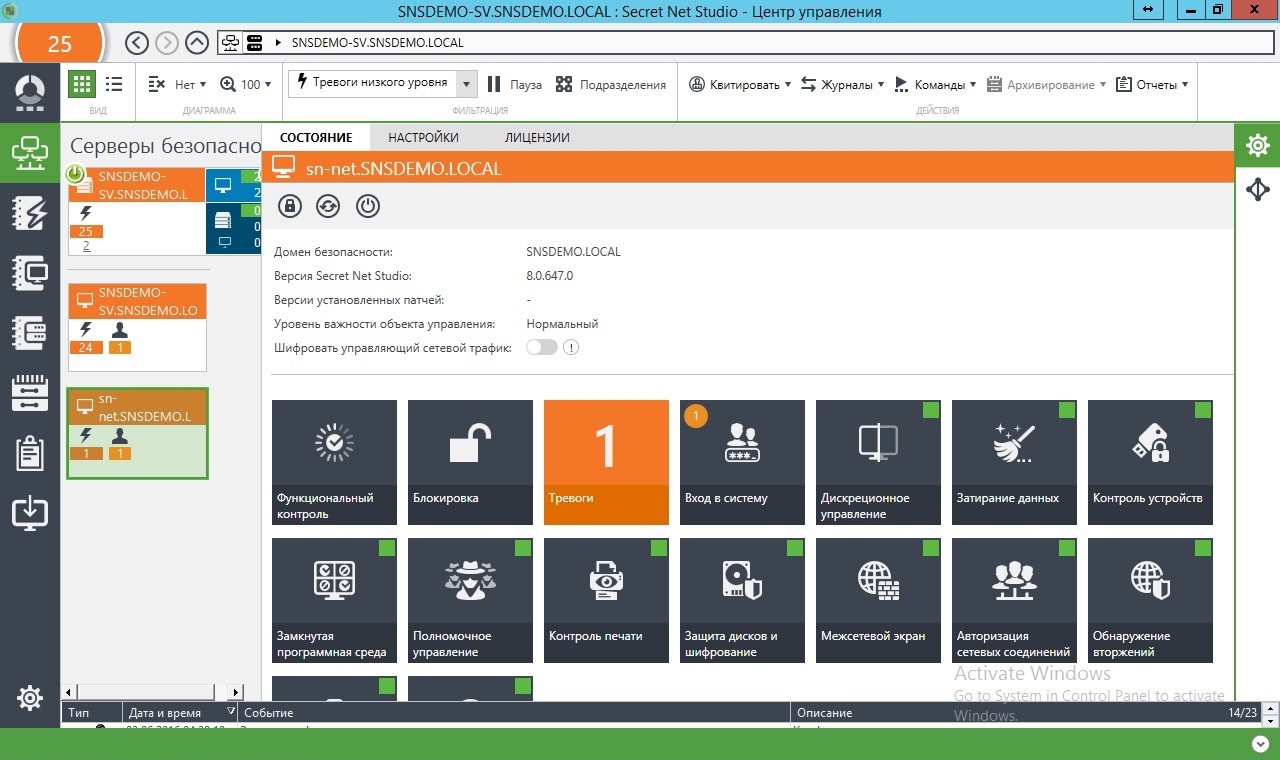The height and width of the screenshot is (760, 1280).
Task: Toggle encrypt control network traffic switch
Action: point(541,348)
